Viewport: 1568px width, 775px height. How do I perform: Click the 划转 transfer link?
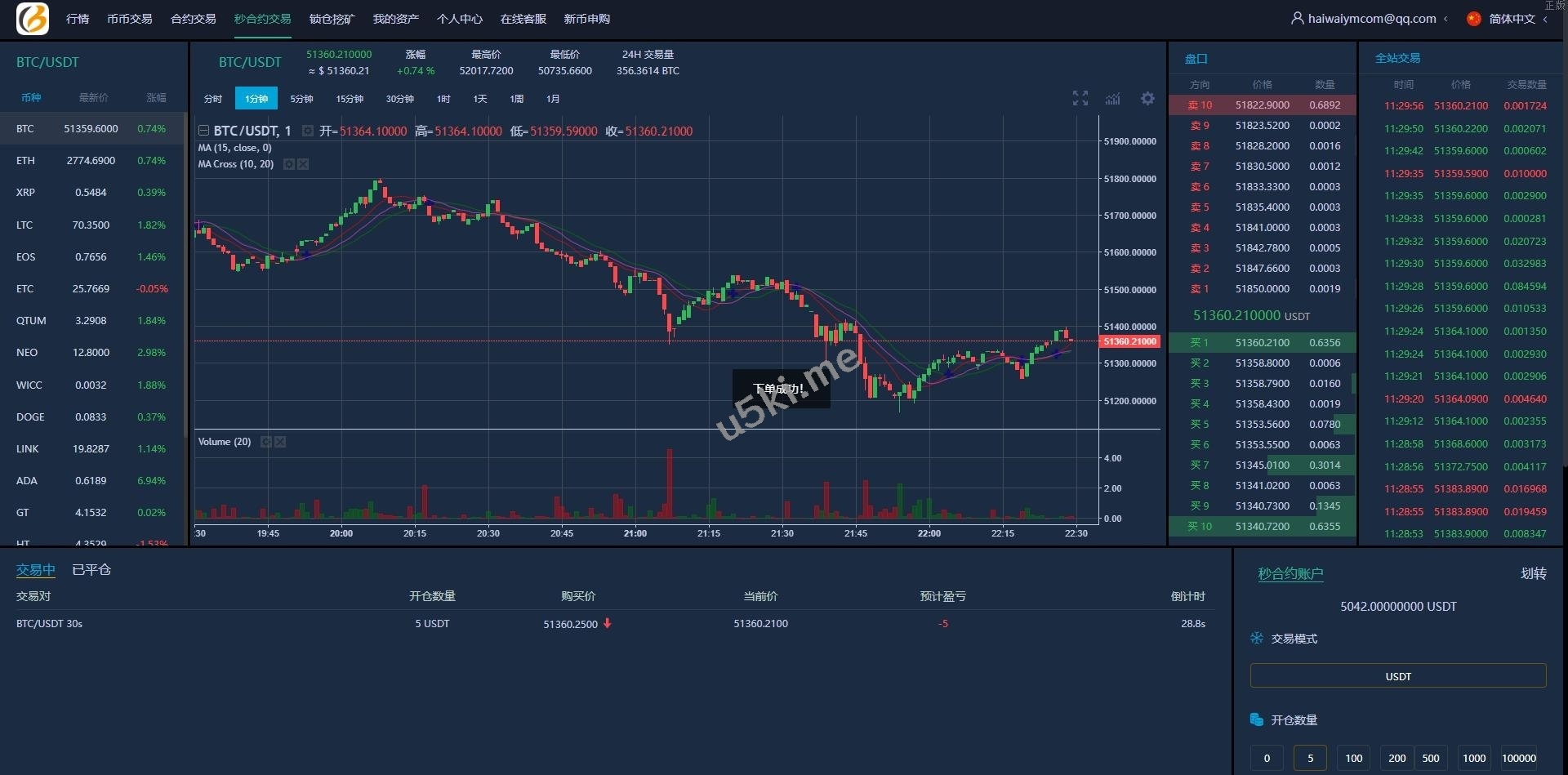tap(1534, 574)
